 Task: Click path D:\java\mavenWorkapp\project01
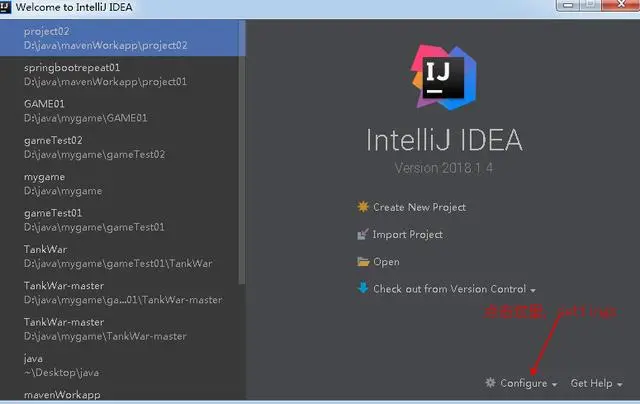[105, 82]
